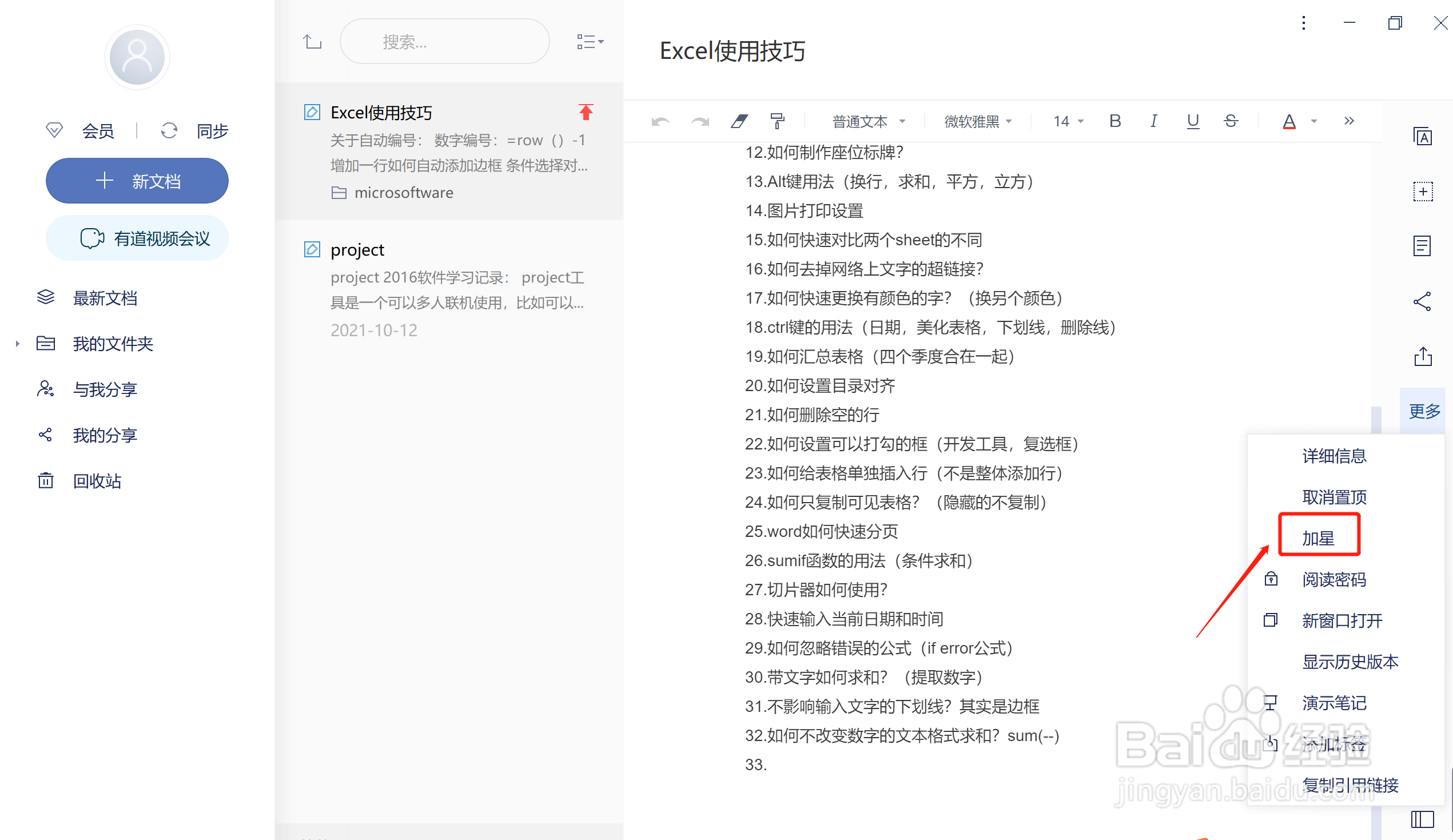1453x840 pixels.
Task: Toggle strikethrough formatting
Action: pyautogui.click(x=1231, y=121)
